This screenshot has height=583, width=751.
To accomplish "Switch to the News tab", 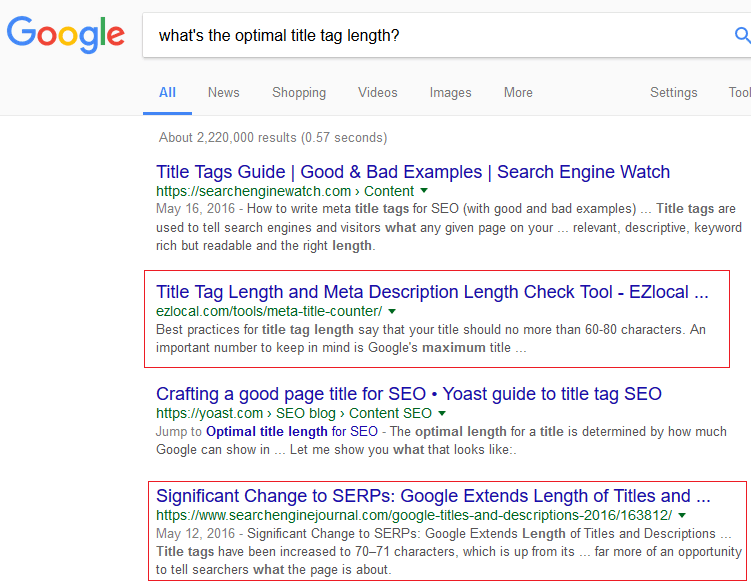I will coord(224,92).
